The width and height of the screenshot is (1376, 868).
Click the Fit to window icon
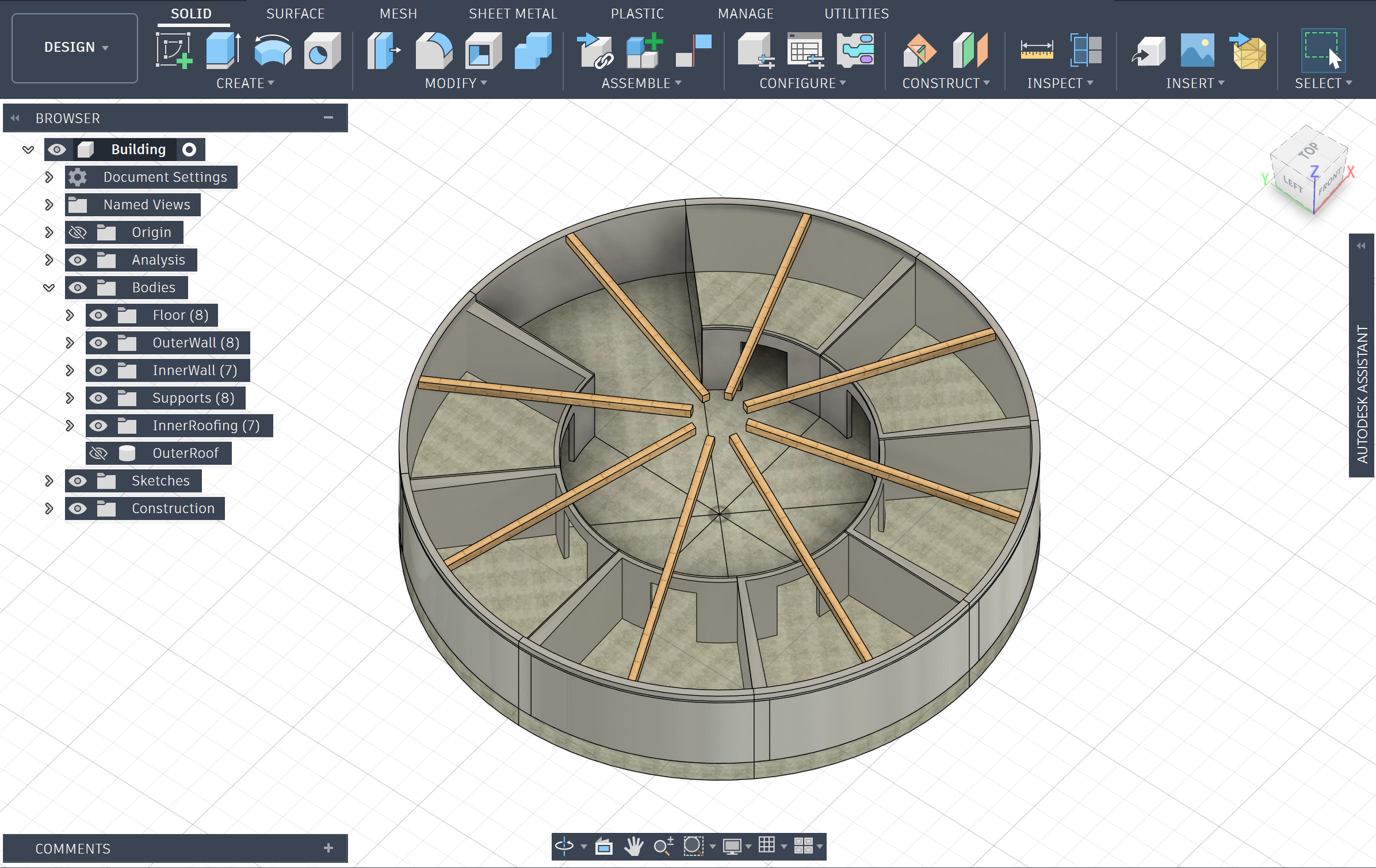click(x=693, y=846)
